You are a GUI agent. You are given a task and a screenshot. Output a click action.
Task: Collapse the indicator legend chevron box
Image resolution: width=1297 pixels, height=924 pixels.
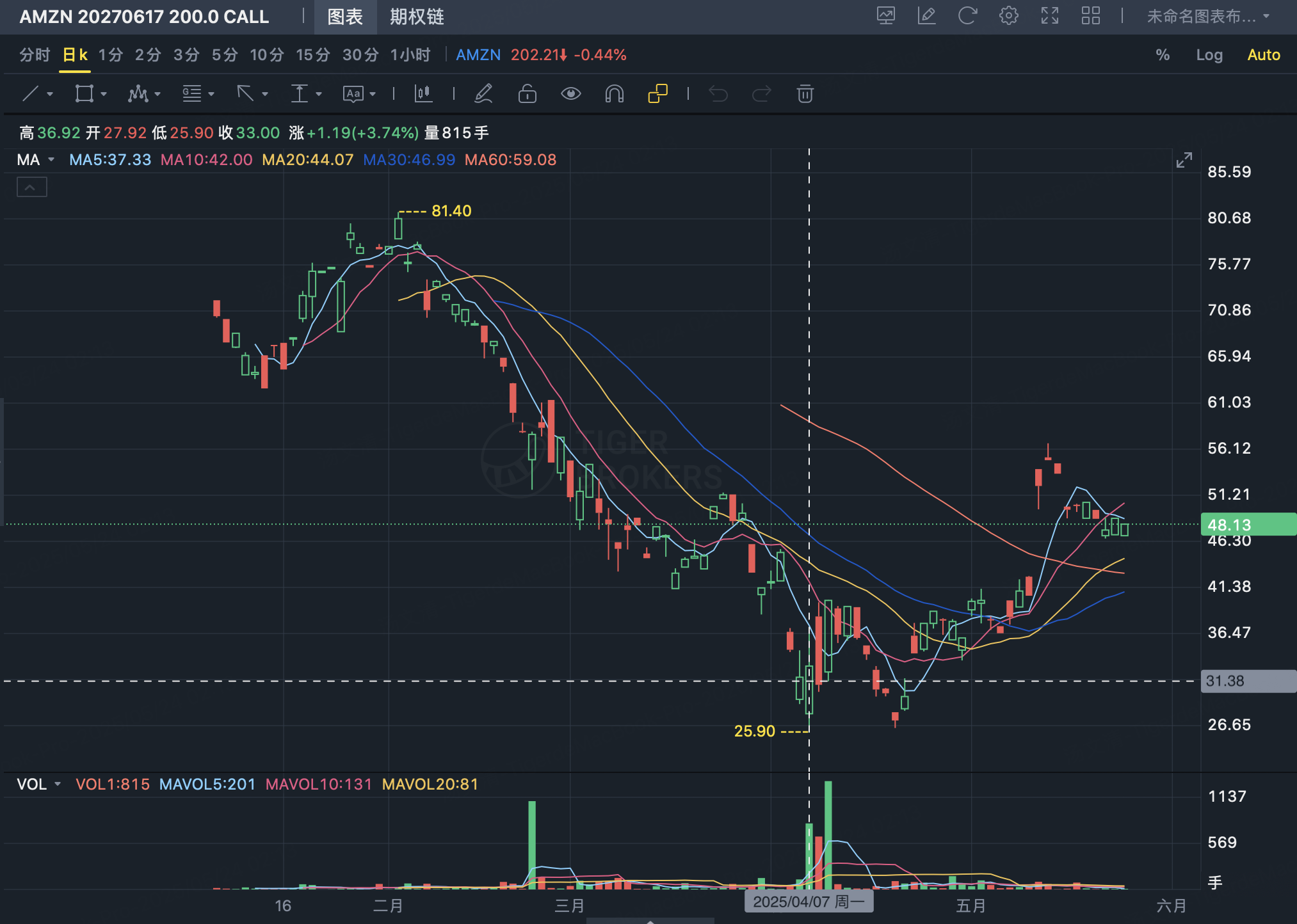31,187
